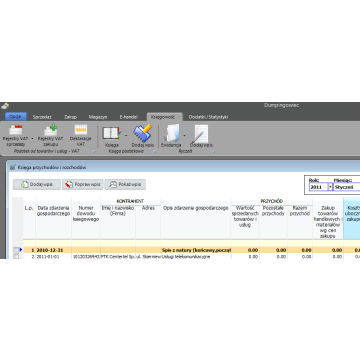Switch to the E-handel tab

pos(129,117)
